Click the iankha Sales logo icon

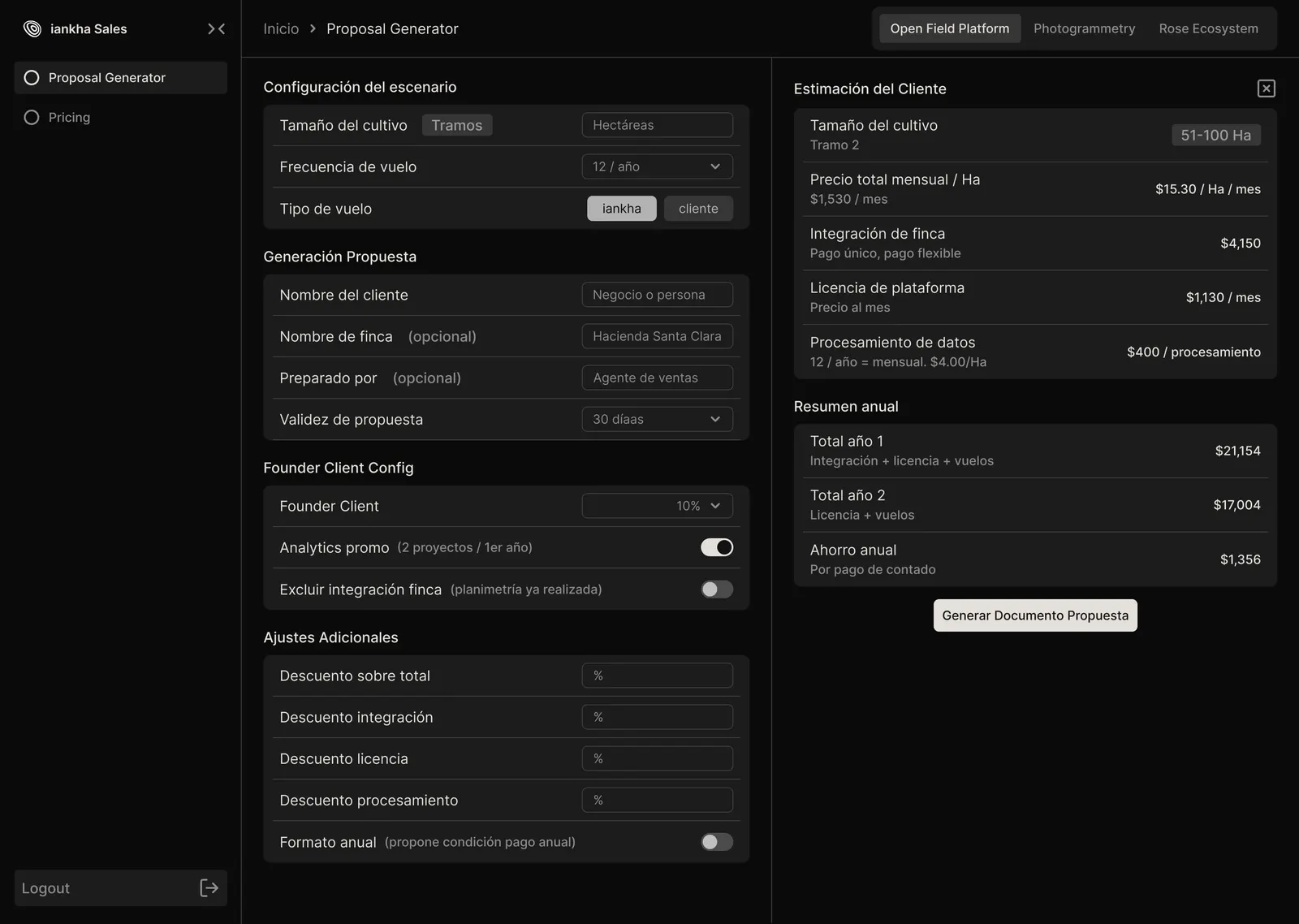click(32, 29)
